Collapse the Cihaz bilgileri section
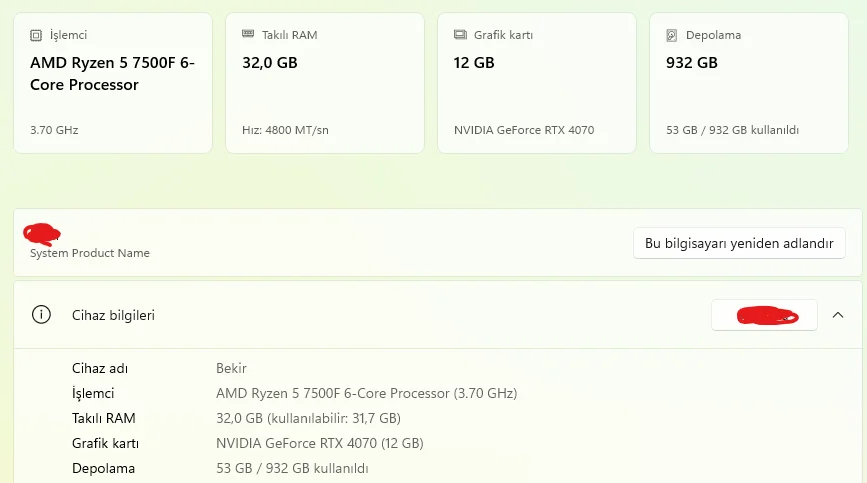The image size is (867, 483). pyautogui.click(x=838, y=315)
